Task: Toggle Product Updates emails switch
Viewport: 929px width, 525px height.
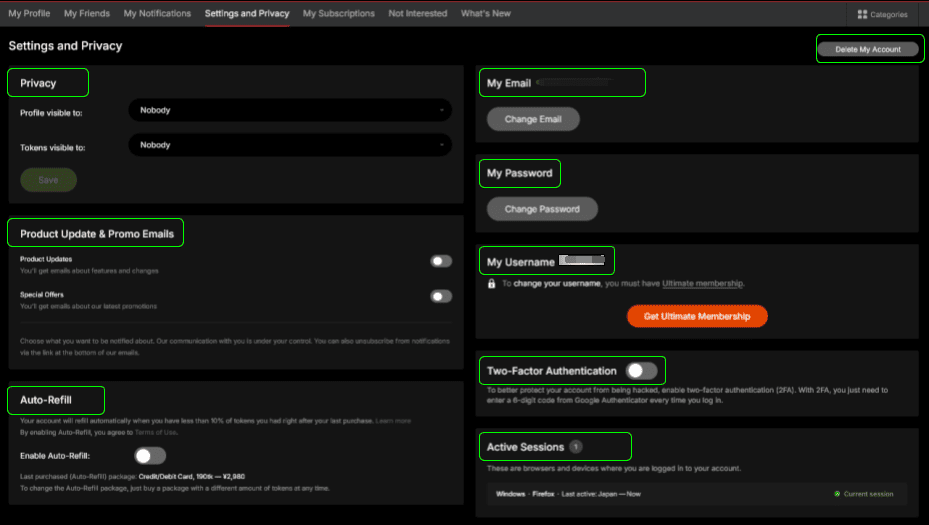Action: (x=441, y=261)
